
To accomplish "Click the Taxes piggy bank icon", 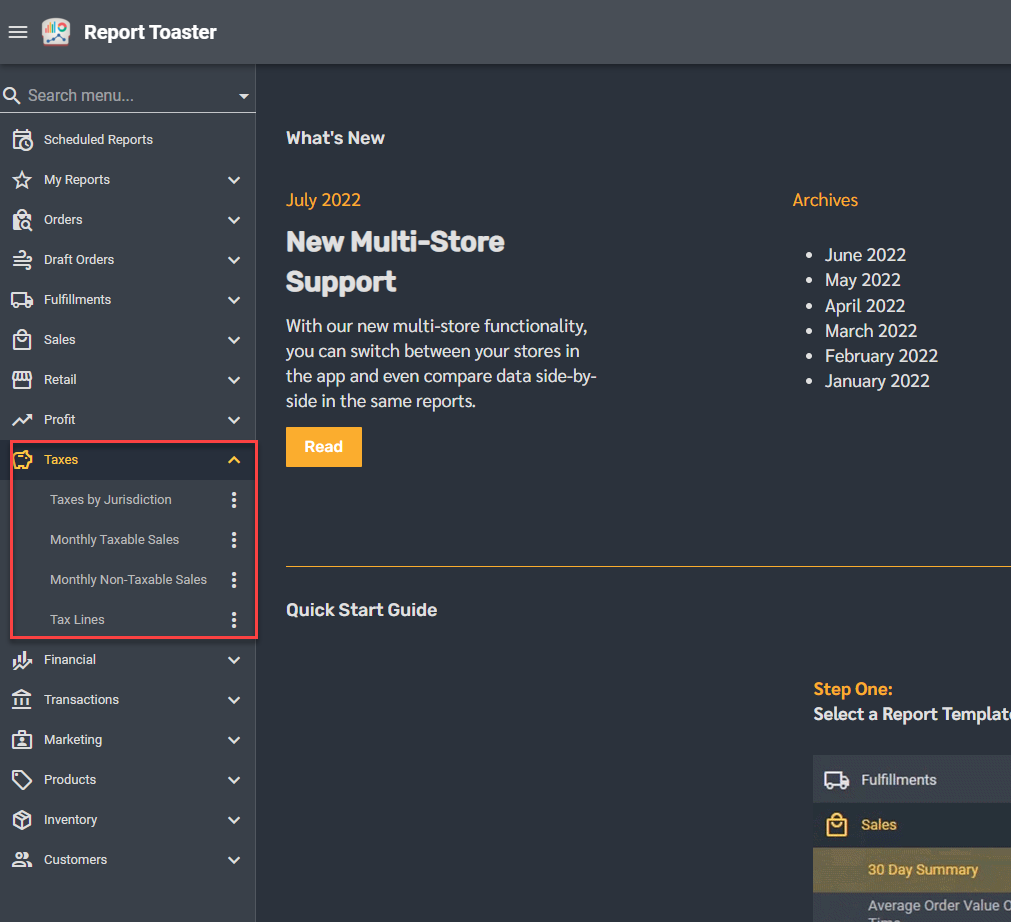I will click(x=22, y=460).
